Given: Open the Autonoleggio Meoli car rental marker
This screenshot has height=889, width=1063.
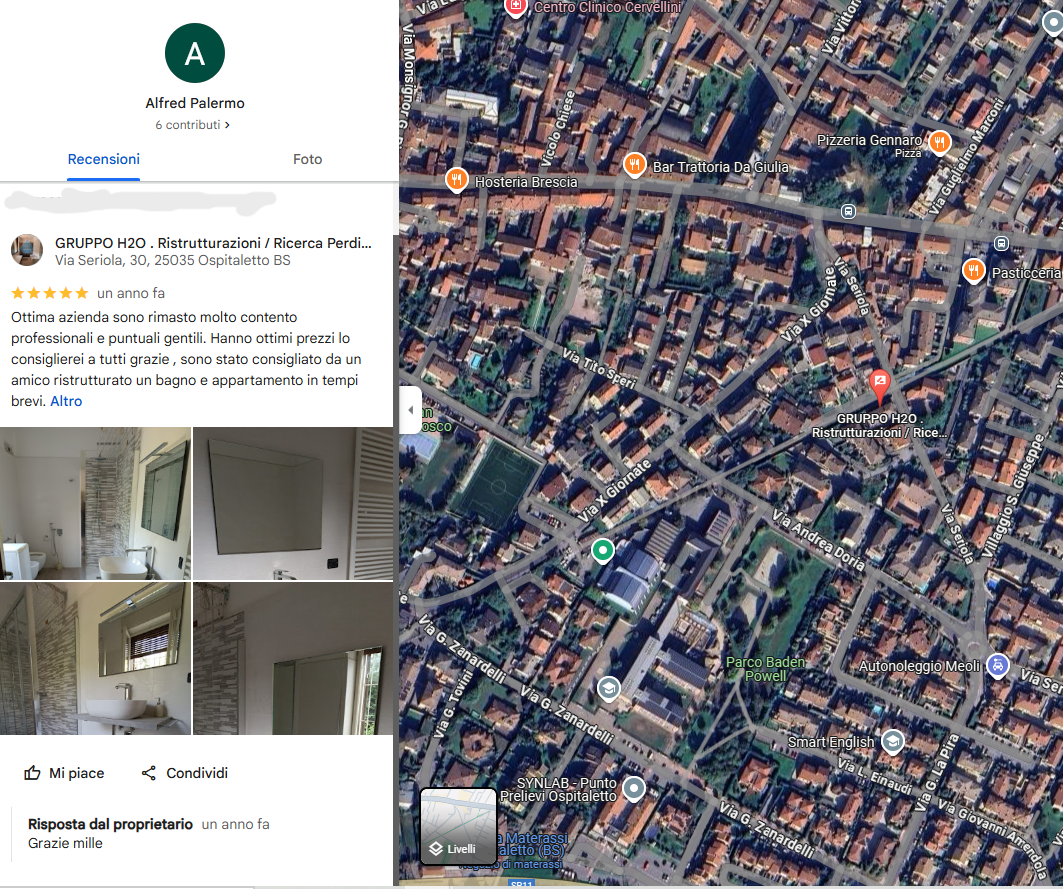Looking at the screenshot, I should tap(998, 666).
